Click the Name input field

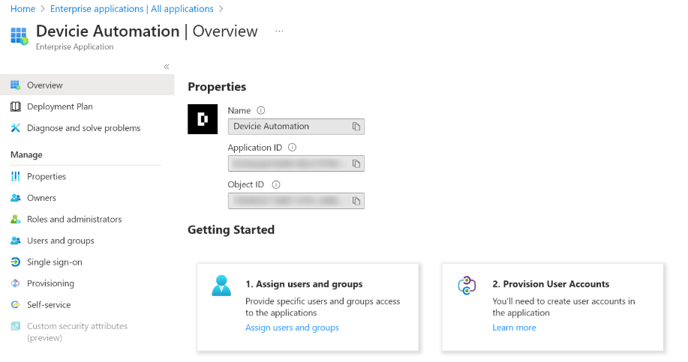click(296, 126)
